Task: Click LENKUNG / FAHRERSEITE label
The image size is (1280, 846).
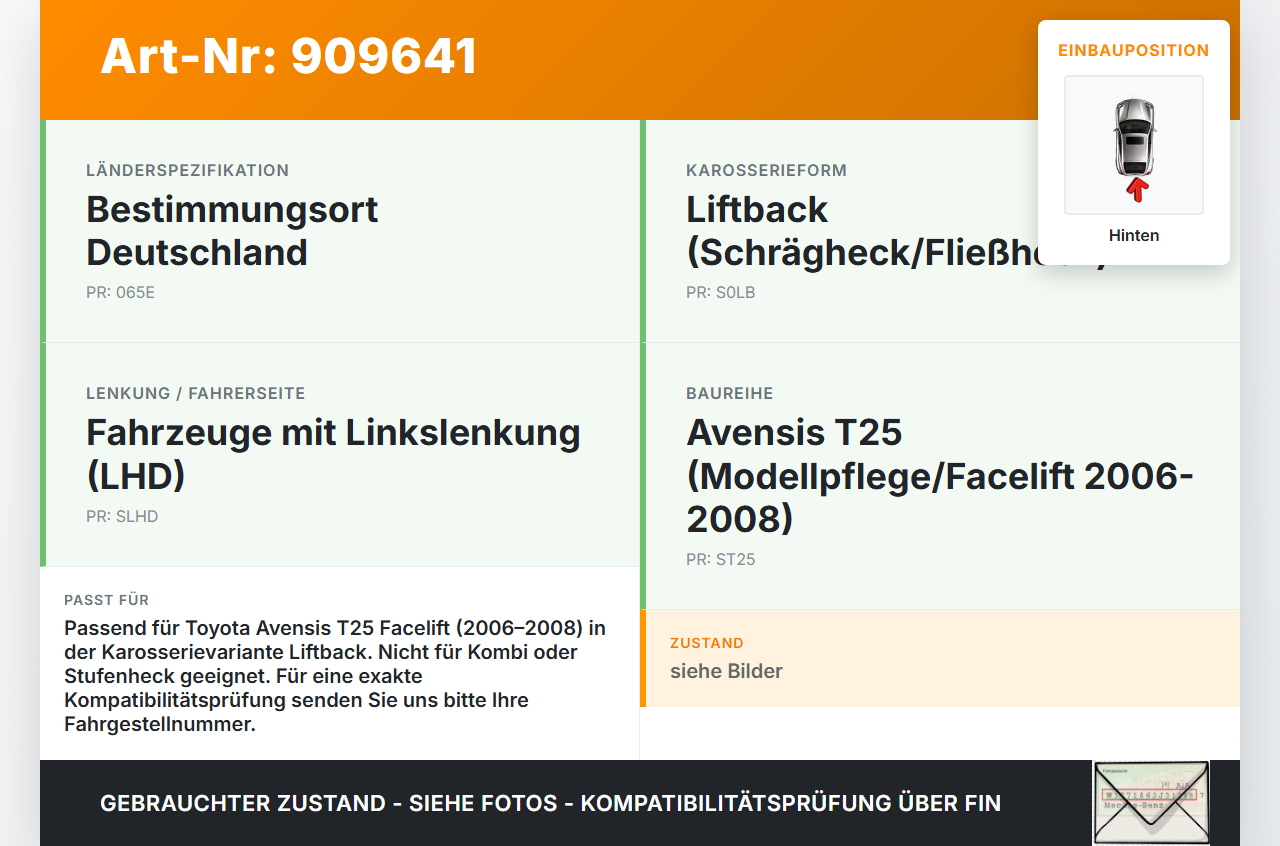Action: pyautogui.click(x=196, y=393)
